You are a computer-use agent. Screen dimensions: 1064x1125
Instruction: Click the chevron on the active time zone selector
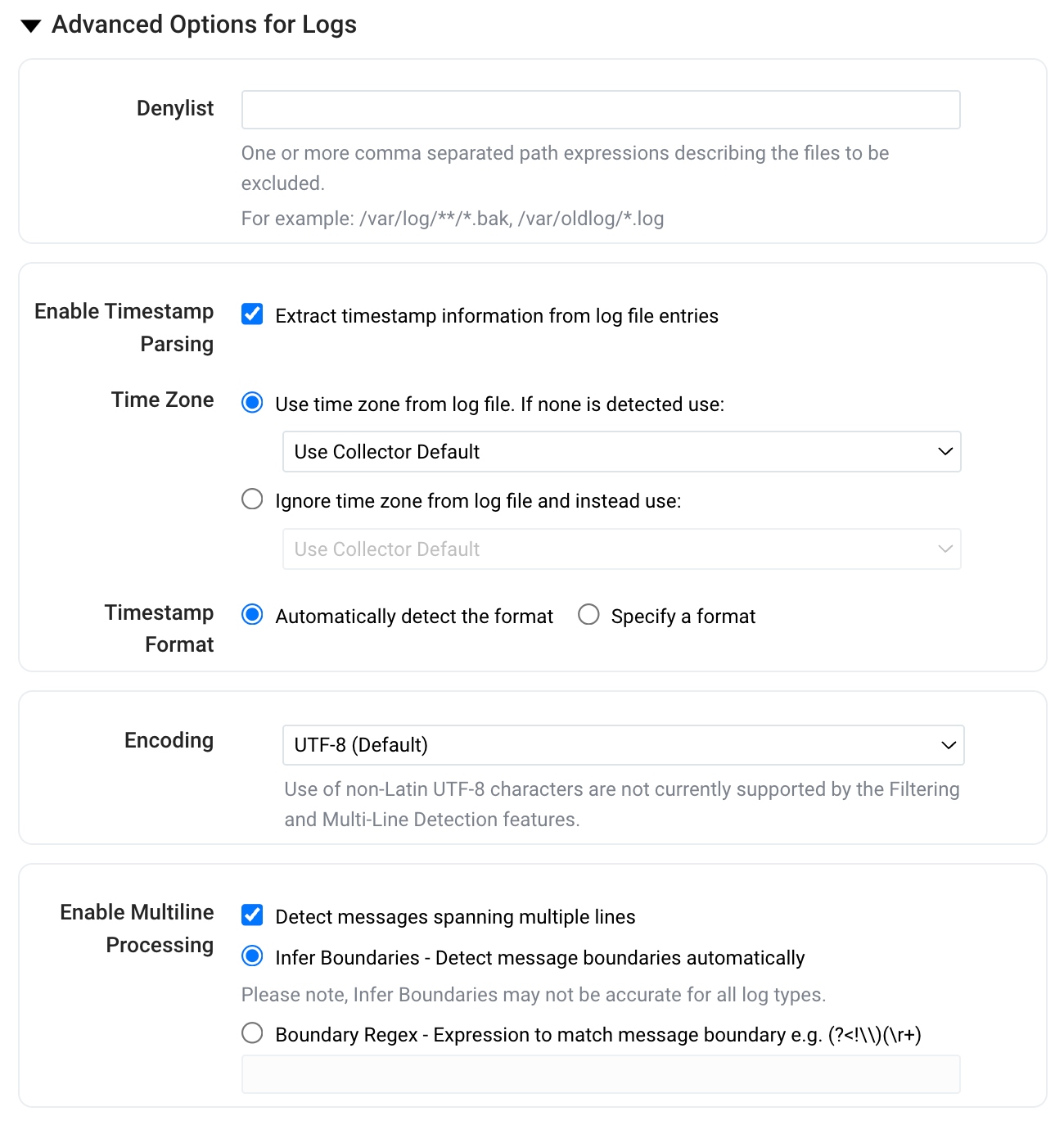tap(945, 451)
